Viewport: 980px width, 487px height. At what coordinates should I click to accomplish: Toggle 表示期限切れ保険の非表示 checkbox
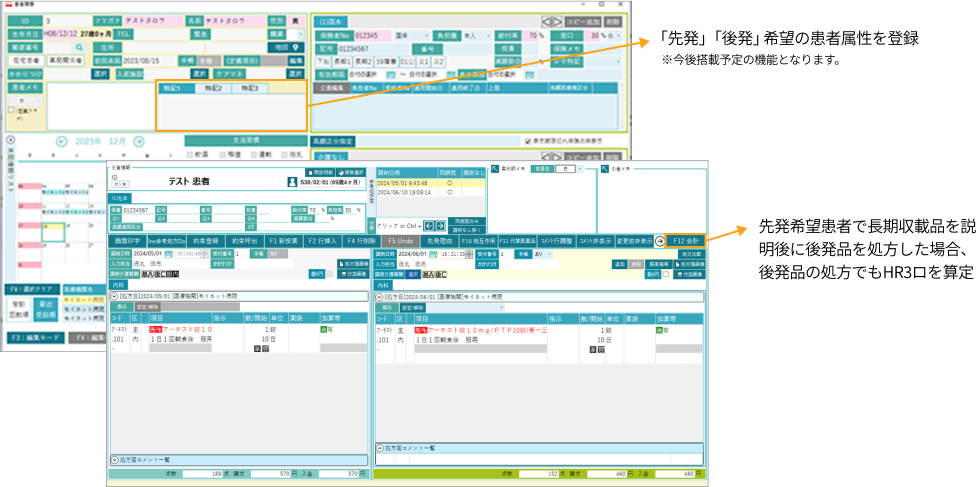click(x=529, y=141)
